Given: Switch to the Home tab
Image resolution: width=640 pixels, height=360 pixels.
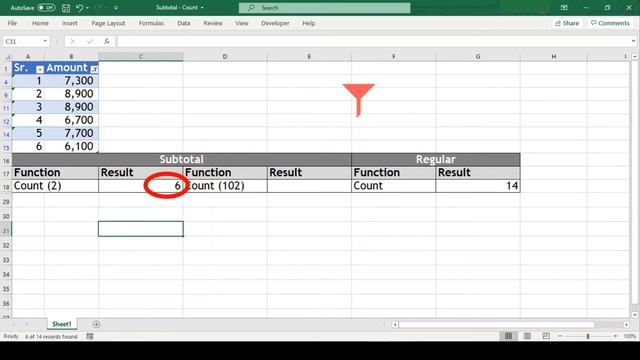Looking at the screenshot, I should 40,23.
